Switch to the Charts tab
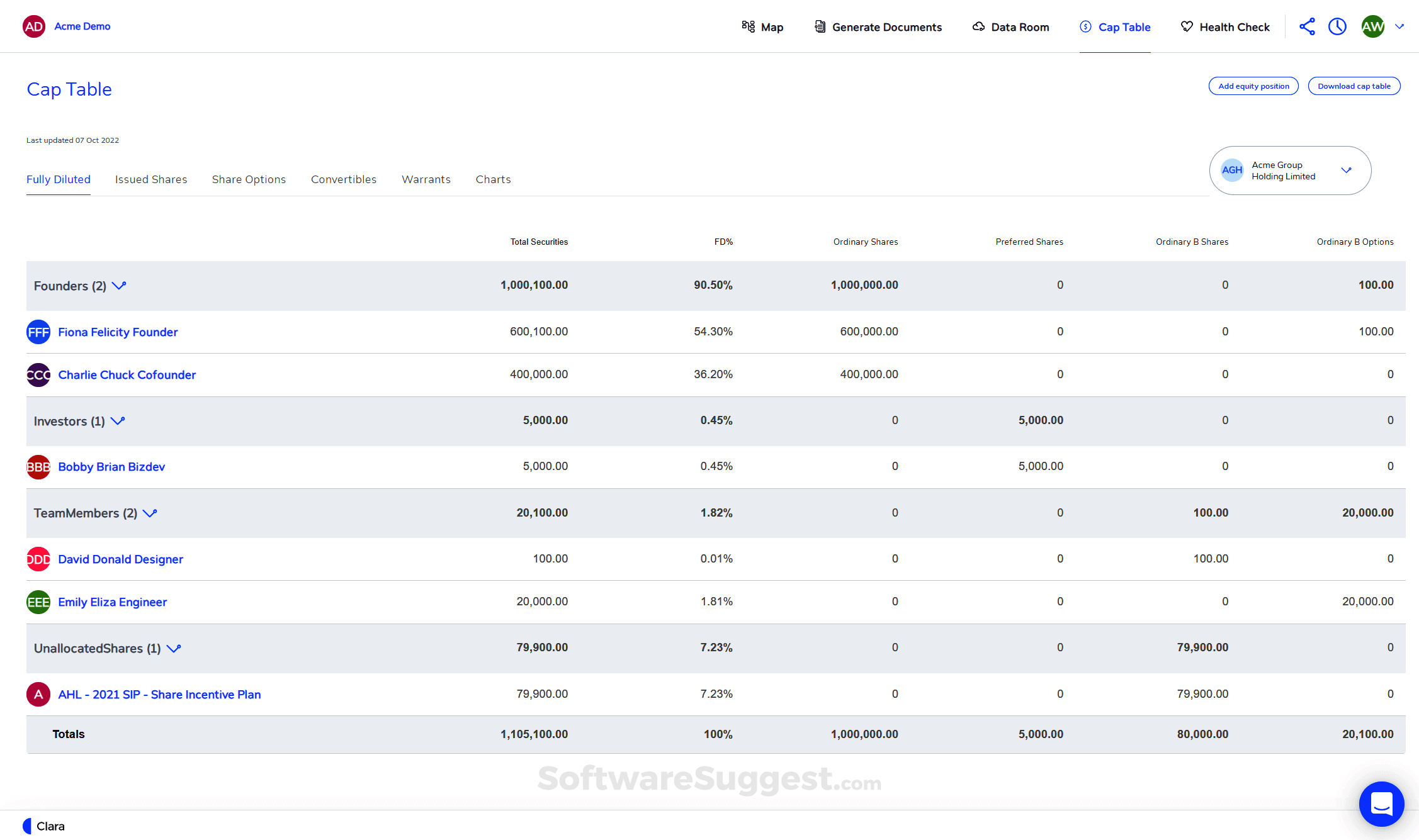This screenshot has width=1419, height=840. point(493,179)
